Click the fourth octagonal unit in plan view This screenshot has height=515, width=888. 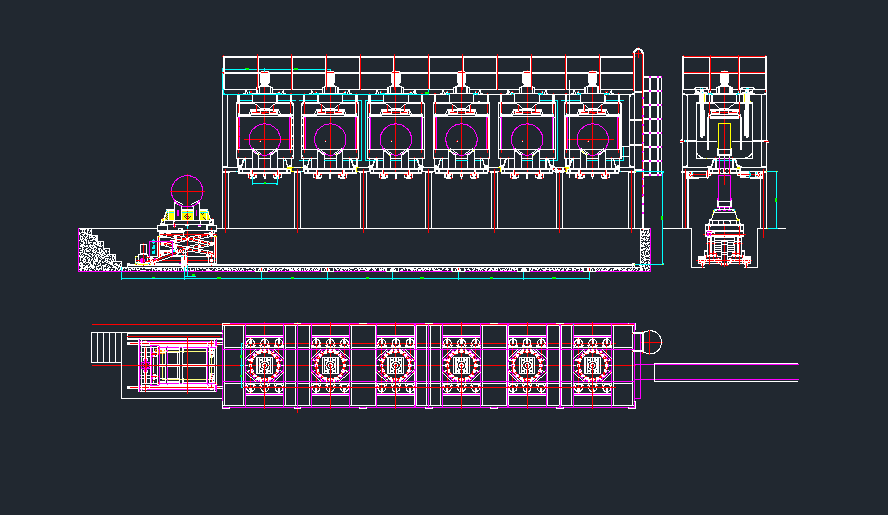click(461, 366)
